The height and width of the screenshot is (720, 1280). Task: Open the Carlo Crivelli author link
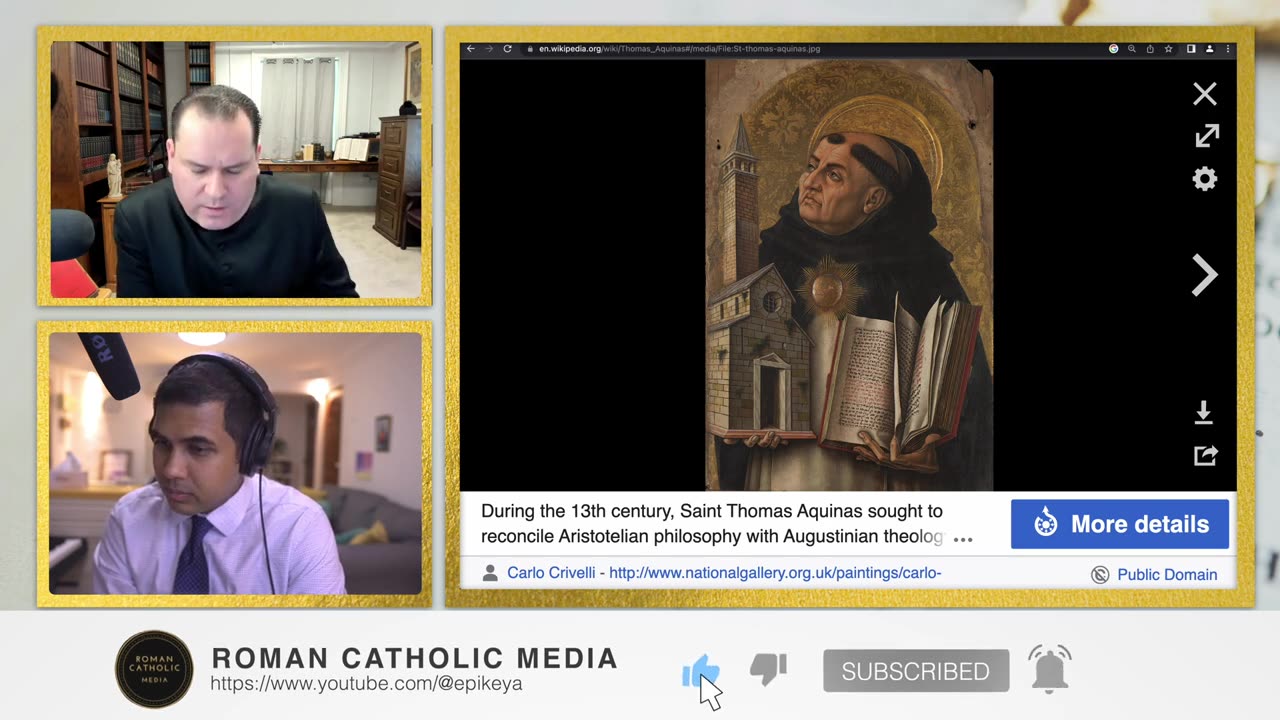pos(553,573)
